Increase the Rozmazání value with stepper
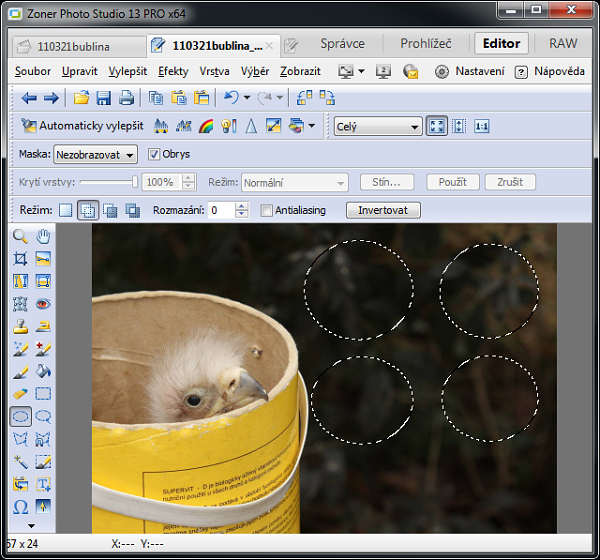Screen dimensions: 600x560 coord(241,207)
